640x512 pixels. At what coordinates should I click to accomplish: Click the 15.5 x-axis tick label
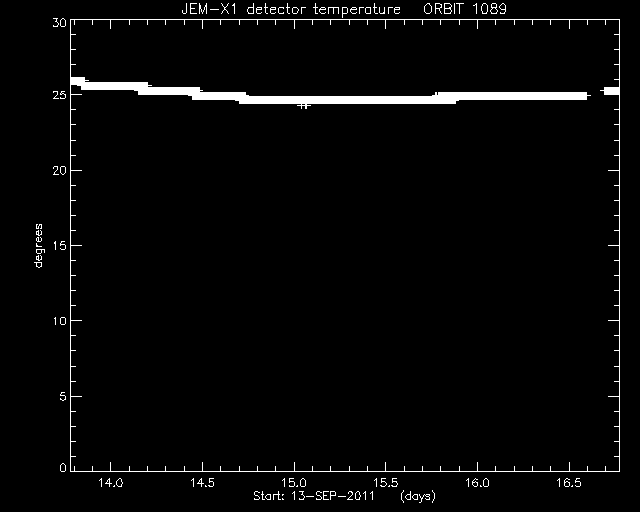click(x=386, y=483)
